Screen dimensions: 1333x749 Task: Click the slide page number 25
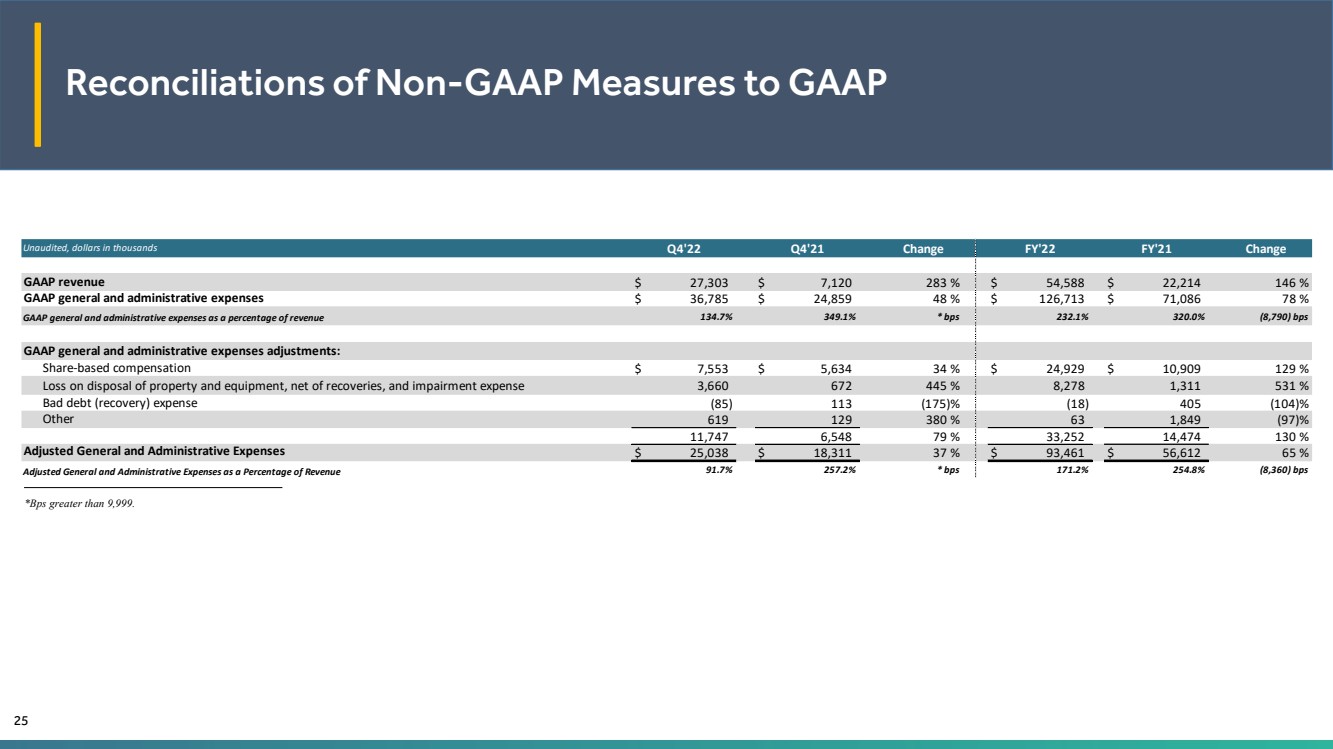tap(21, 720)
